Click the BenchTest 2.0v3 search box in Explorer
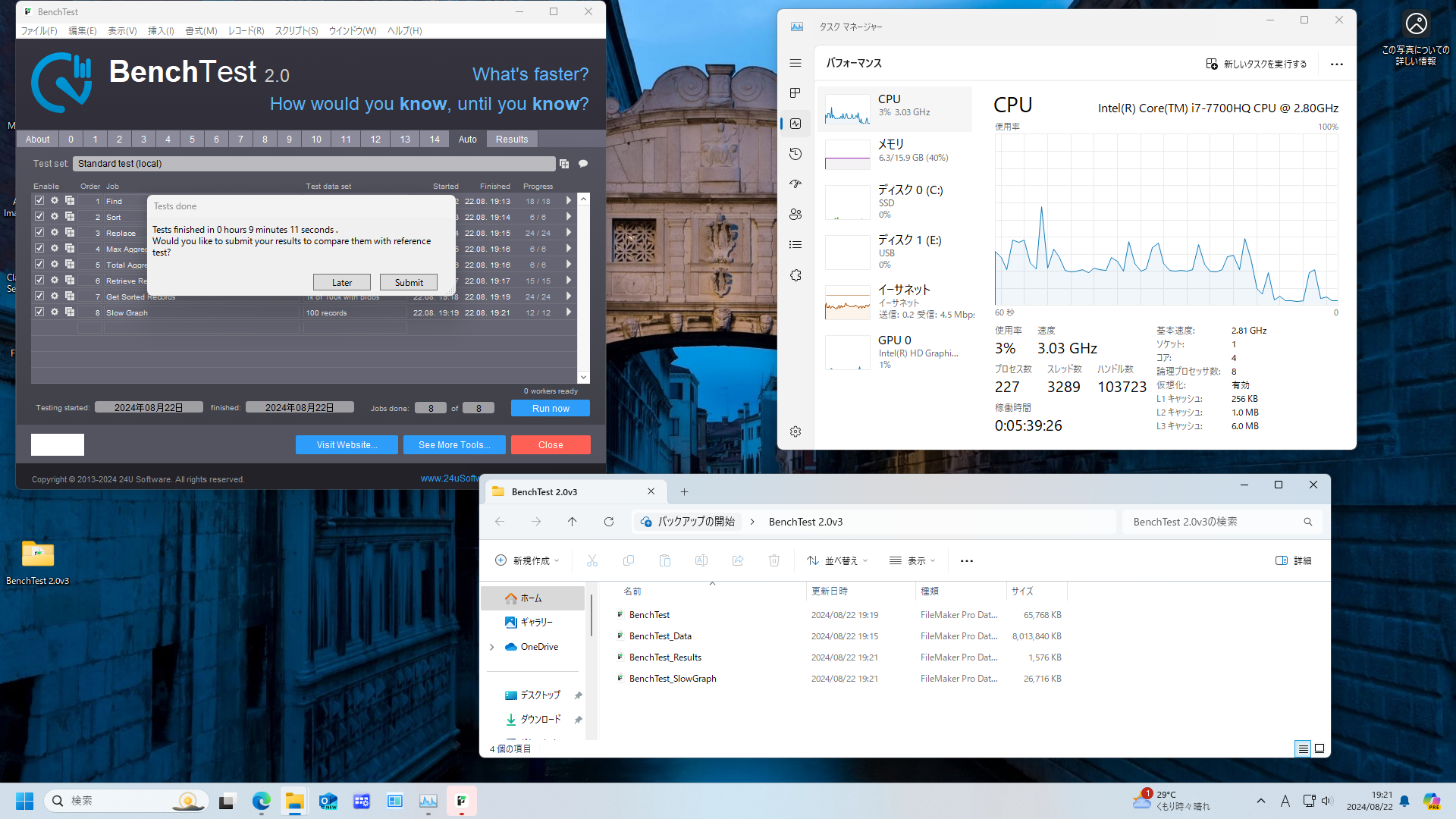The width and height of the screenshot is (1456, 819). pos(1222,522)
